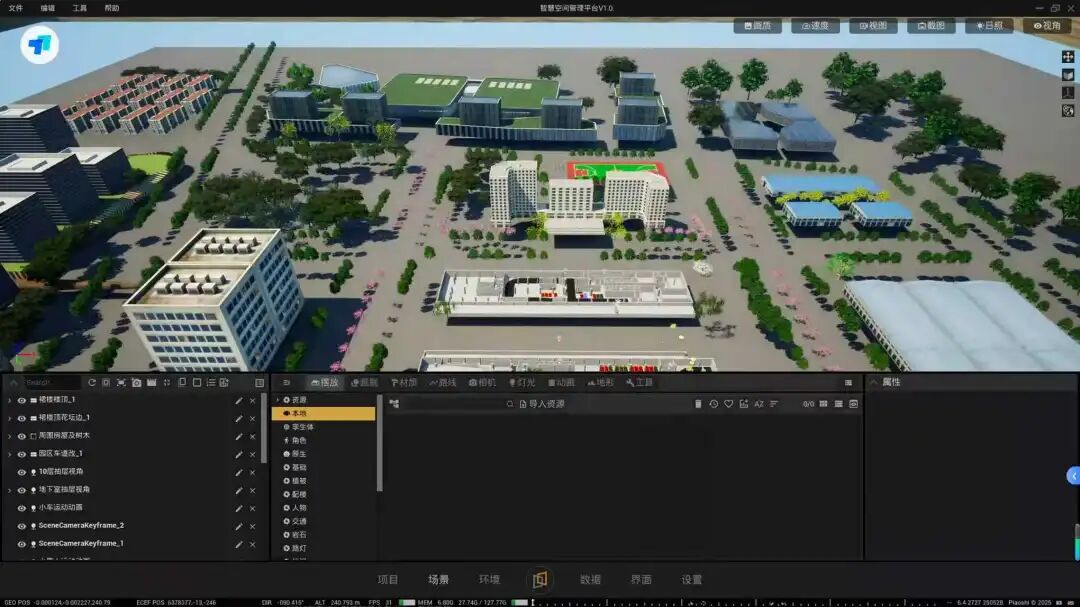Toggle visibility of 园区车道改_1

click(21, 454)
